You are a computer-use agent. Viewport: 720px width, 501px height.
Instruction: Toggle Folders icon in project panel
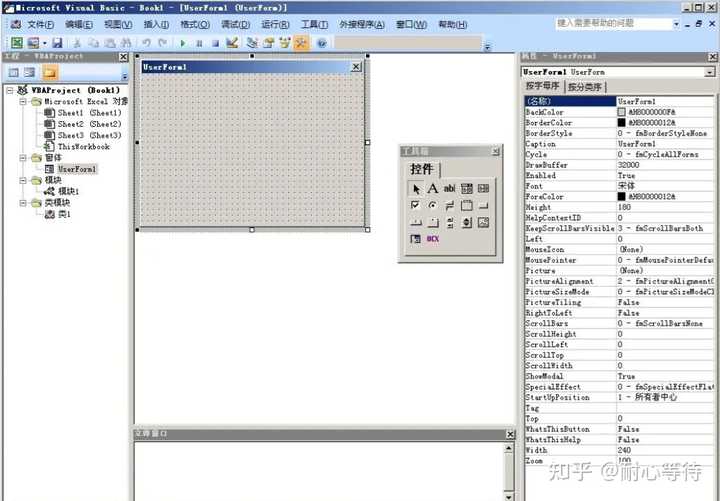click(50, 73)
